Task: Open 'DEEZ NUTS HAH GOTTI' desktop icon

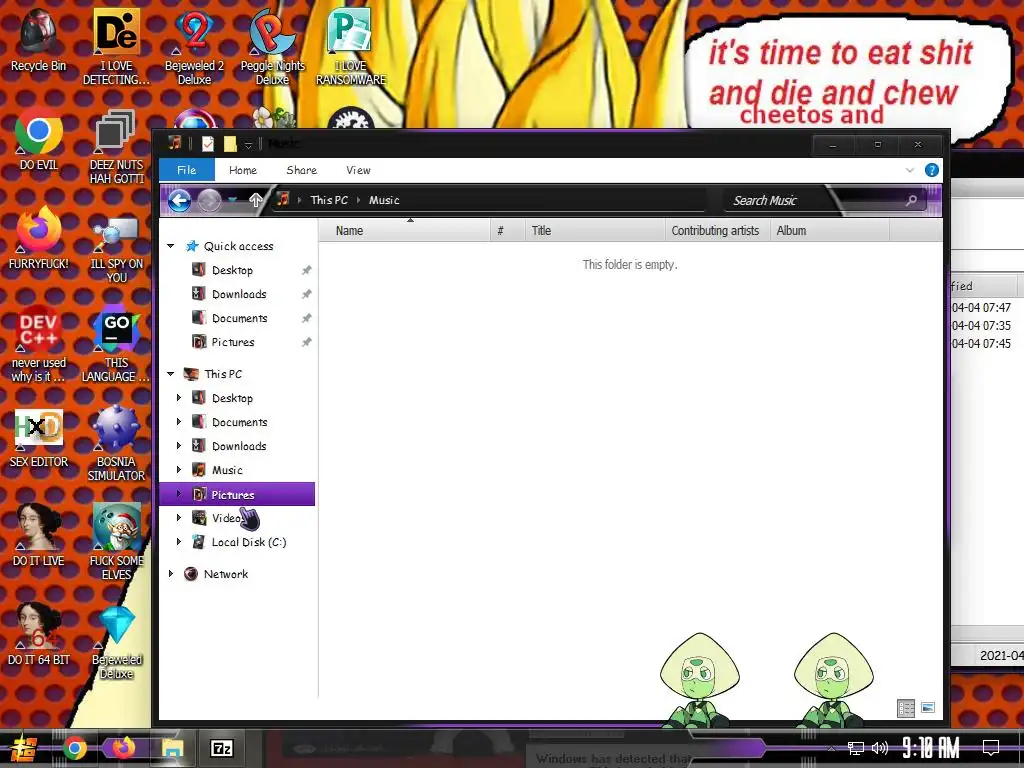Action: point(116,146)
